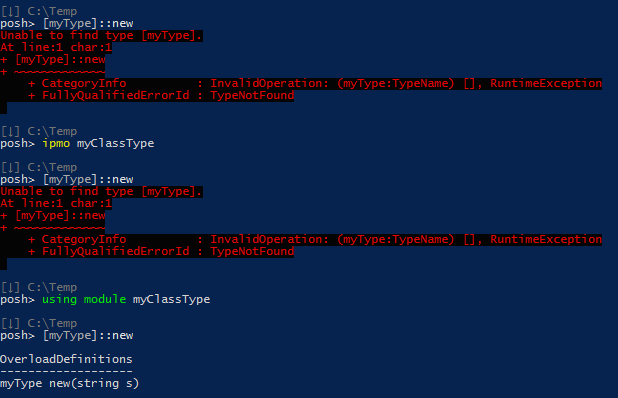Click 'myClassType' after the ipmo command
618x398 pixels.
pyautogui.click(x=115, y=143)
